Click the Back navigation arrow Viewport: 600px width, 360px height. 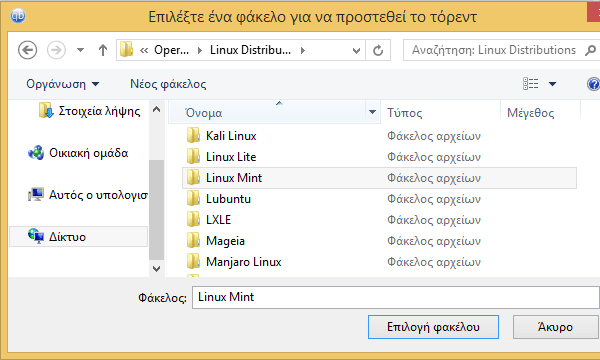tap(28, 50)
